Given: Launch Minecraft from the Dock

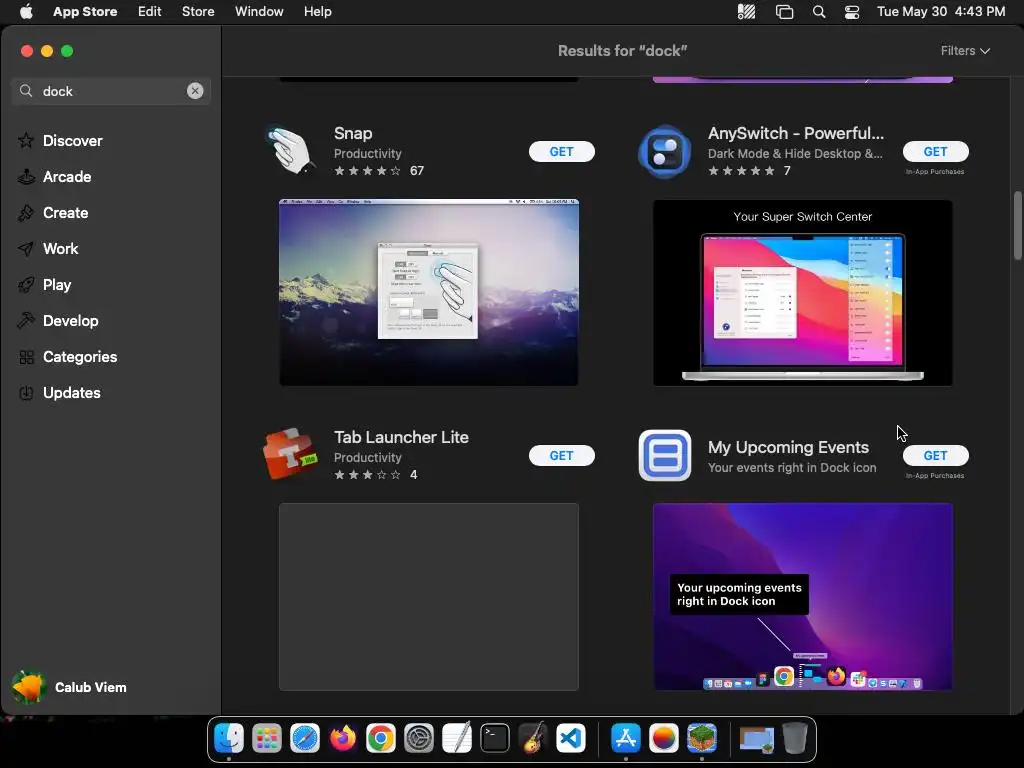Looking at the screenshot, I should pyautogui.click(x=701, y=739).
